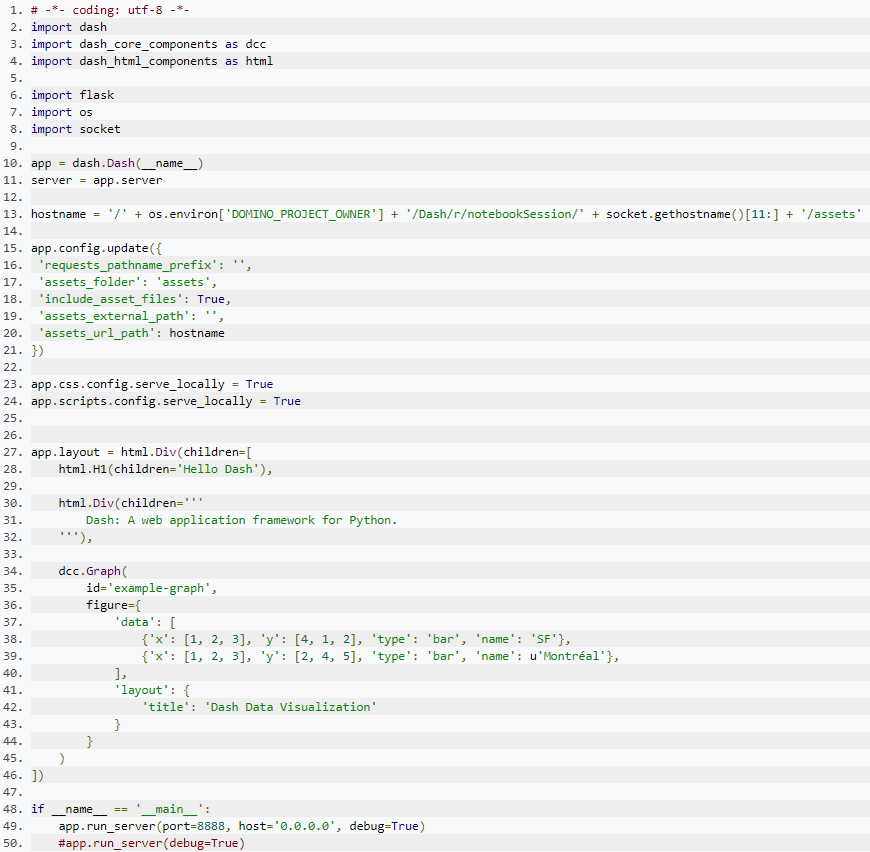Click 'Hello Dash' string on line 28
Image resolution: width=870 pixels, height=852 pixels.
coord(218,469)
